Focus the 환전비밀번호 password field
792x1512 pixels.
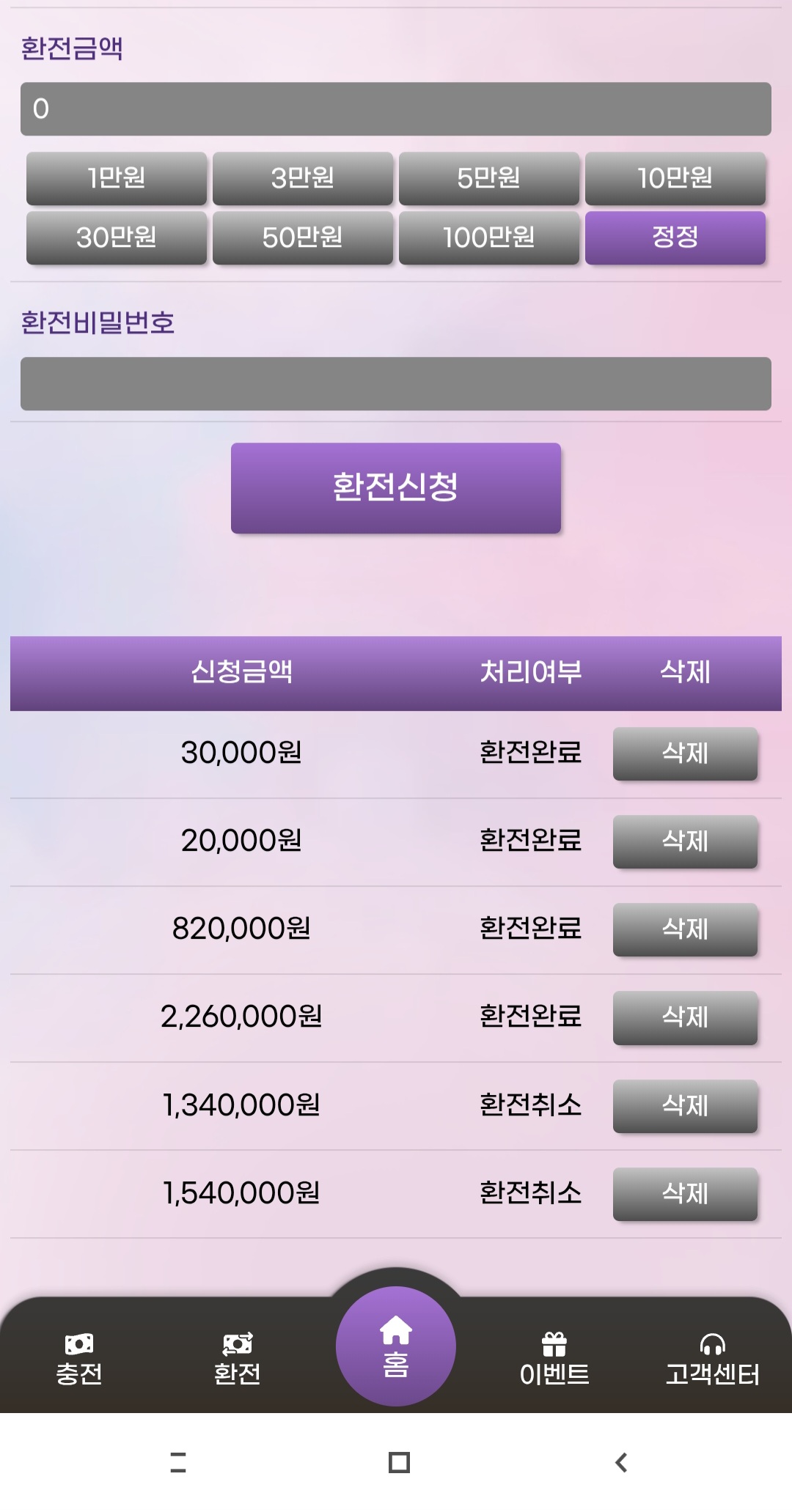click(396, 383)
